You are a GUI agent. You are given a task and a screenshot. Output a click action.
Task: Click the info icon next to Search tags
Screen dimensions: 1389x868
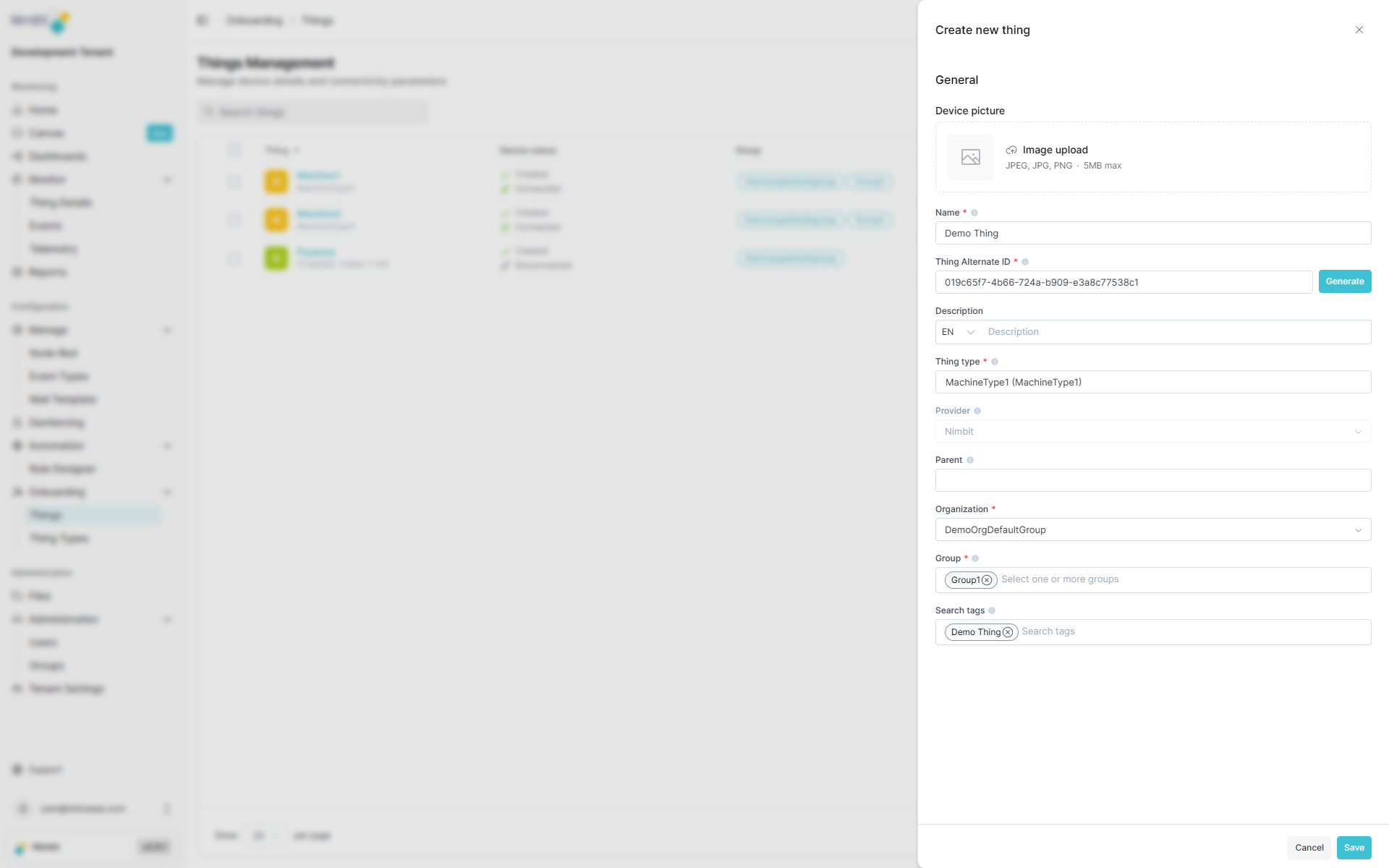(992, 610)
